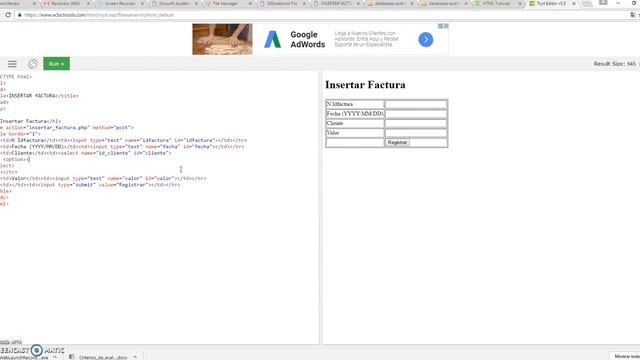The image size is (640, 360).
Task: Click the Cliente input field
Action: coord(416,123)
